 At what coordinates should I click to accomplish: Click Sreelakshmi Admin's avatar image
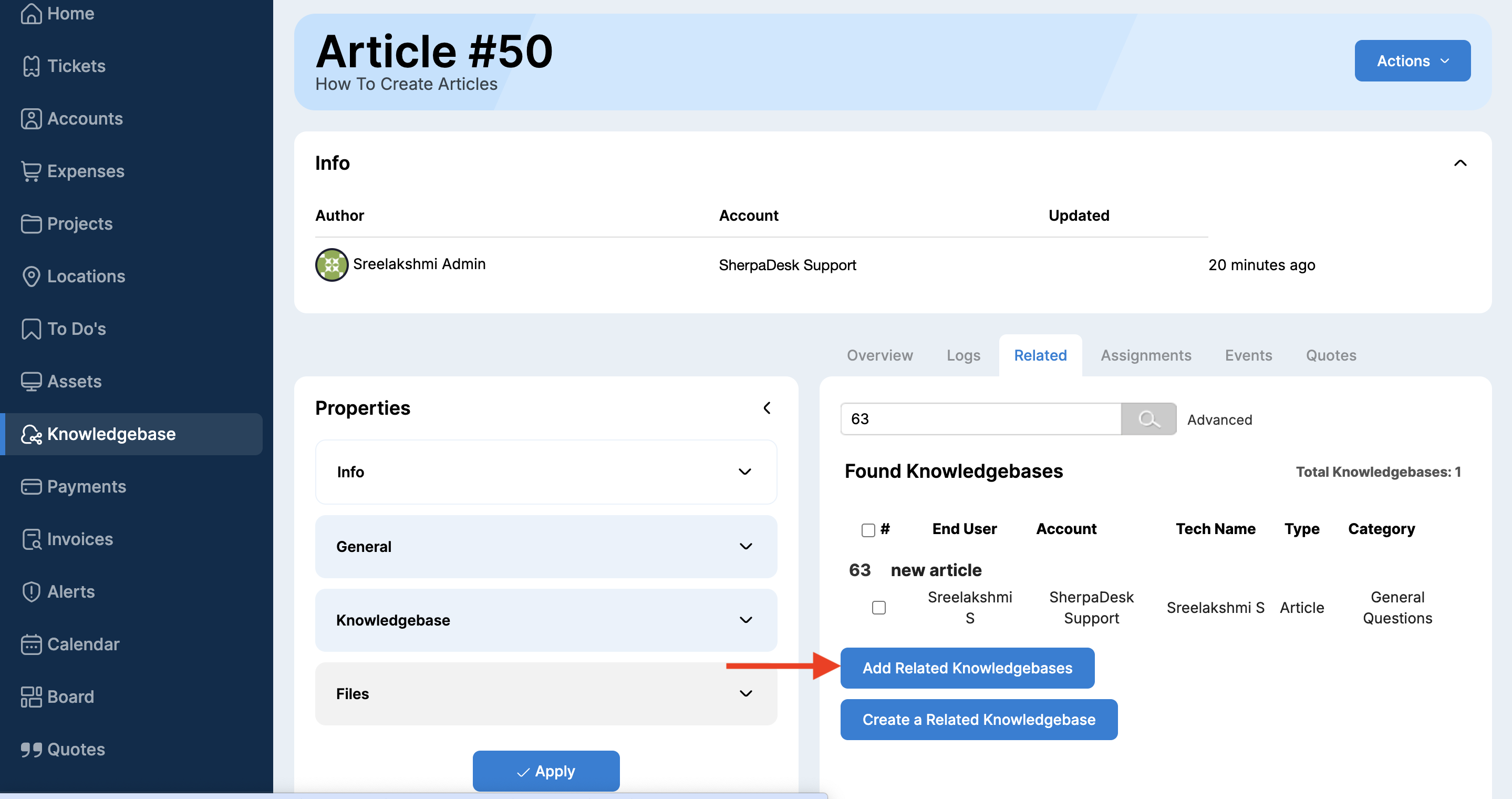coord(332,265)
